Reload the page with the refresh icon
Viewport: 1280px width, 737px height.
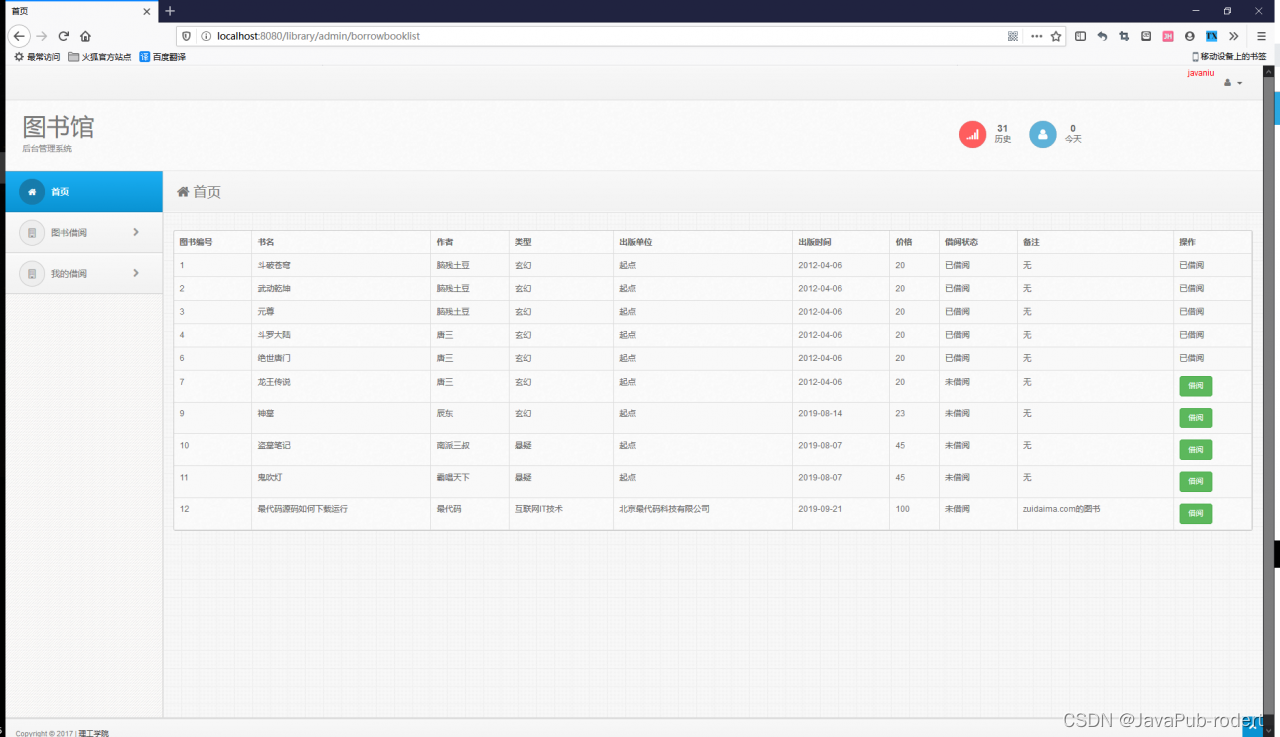click(64, 36)
